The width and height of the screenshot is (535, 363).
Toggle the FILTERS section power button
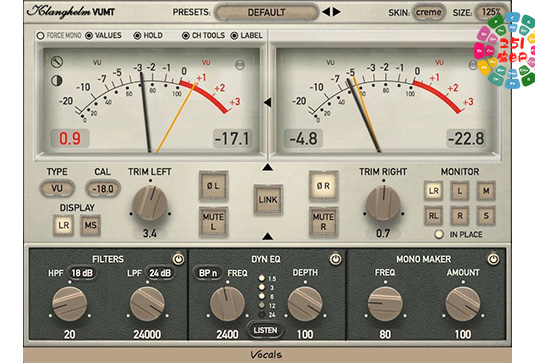click(178, 259)
